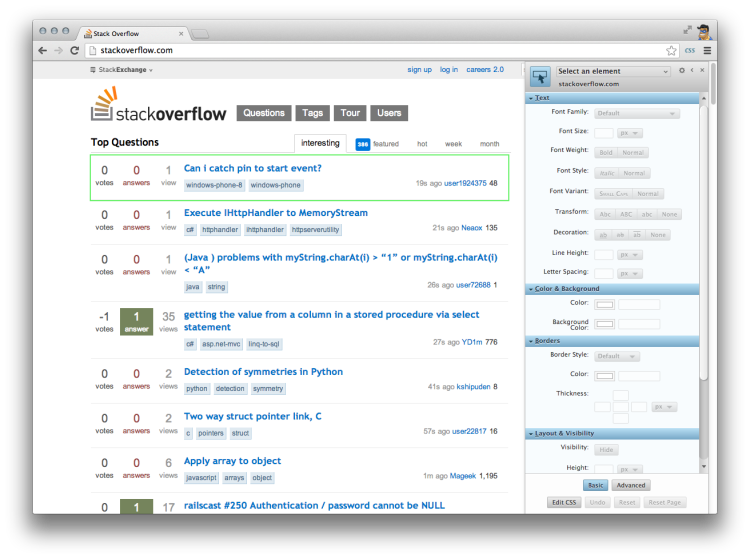Collapse the Layout & Visibility section
This screenshot has width=750, height=559.
click(x=612, y=433)
